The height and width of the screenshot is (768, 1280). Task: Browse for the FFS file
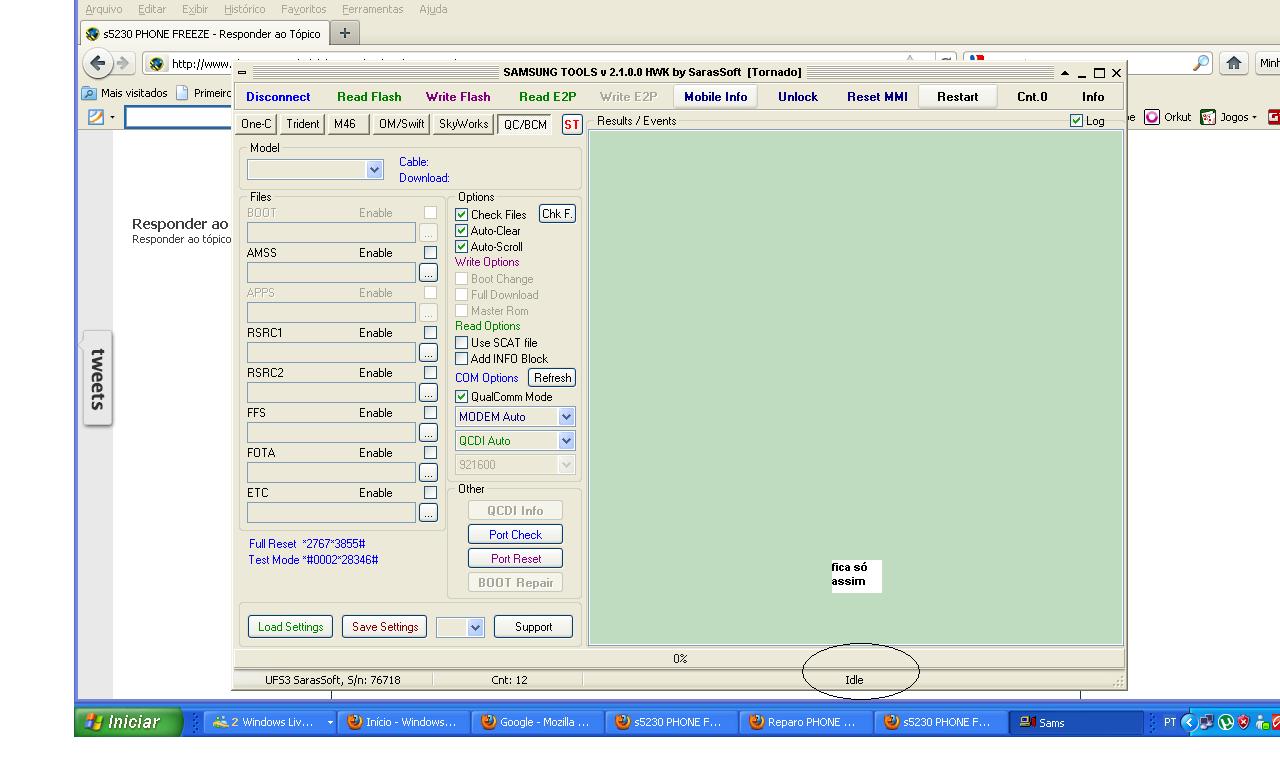click(x=428, y=433)
